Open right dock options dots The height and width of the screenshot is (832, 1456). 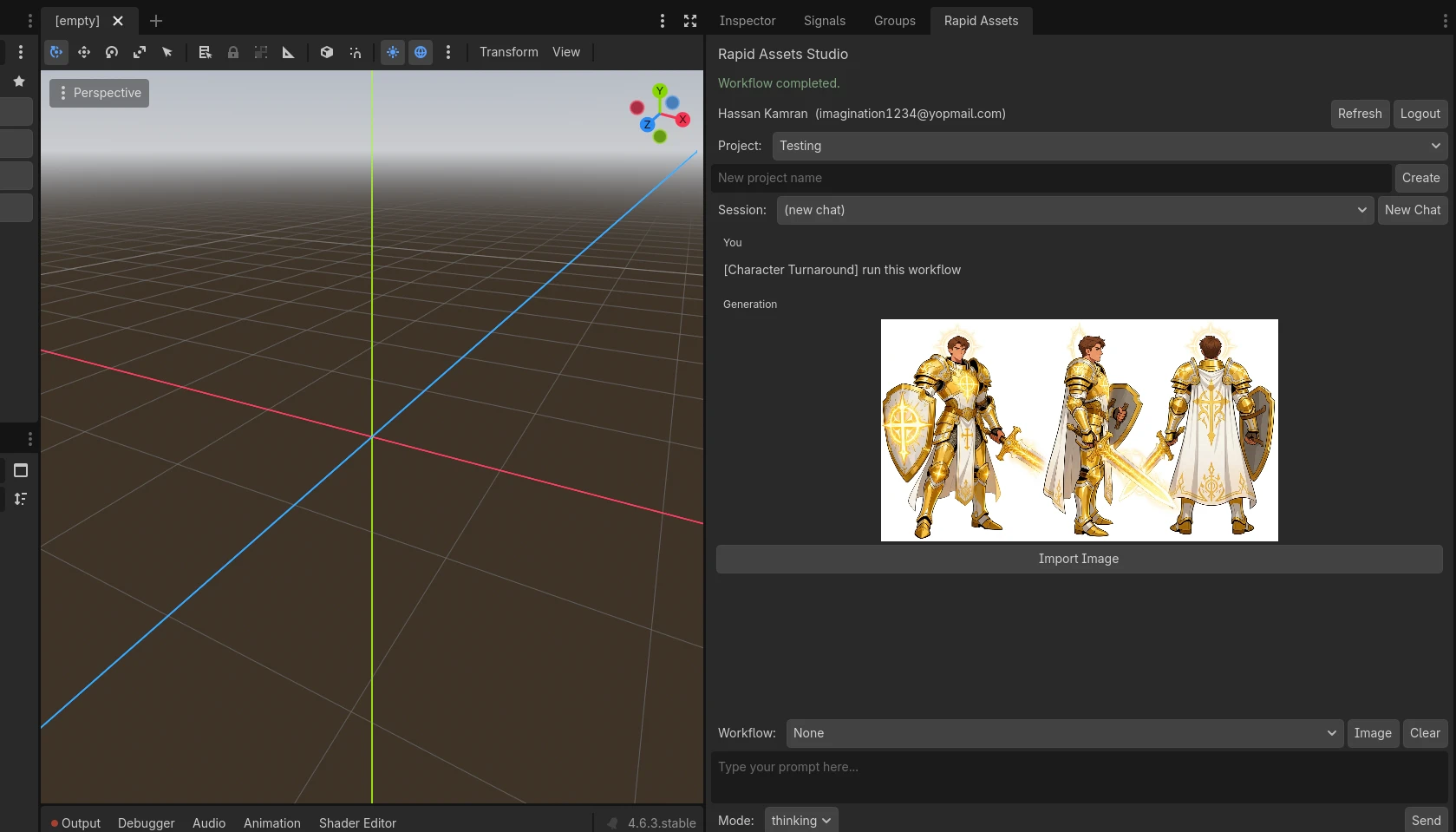click(x=1445, y=21)
